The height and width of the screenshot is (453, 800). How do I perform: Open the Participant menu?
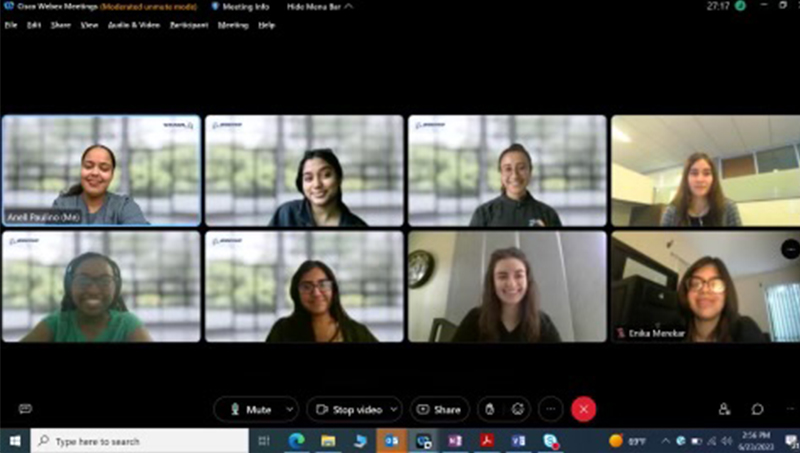189,25
